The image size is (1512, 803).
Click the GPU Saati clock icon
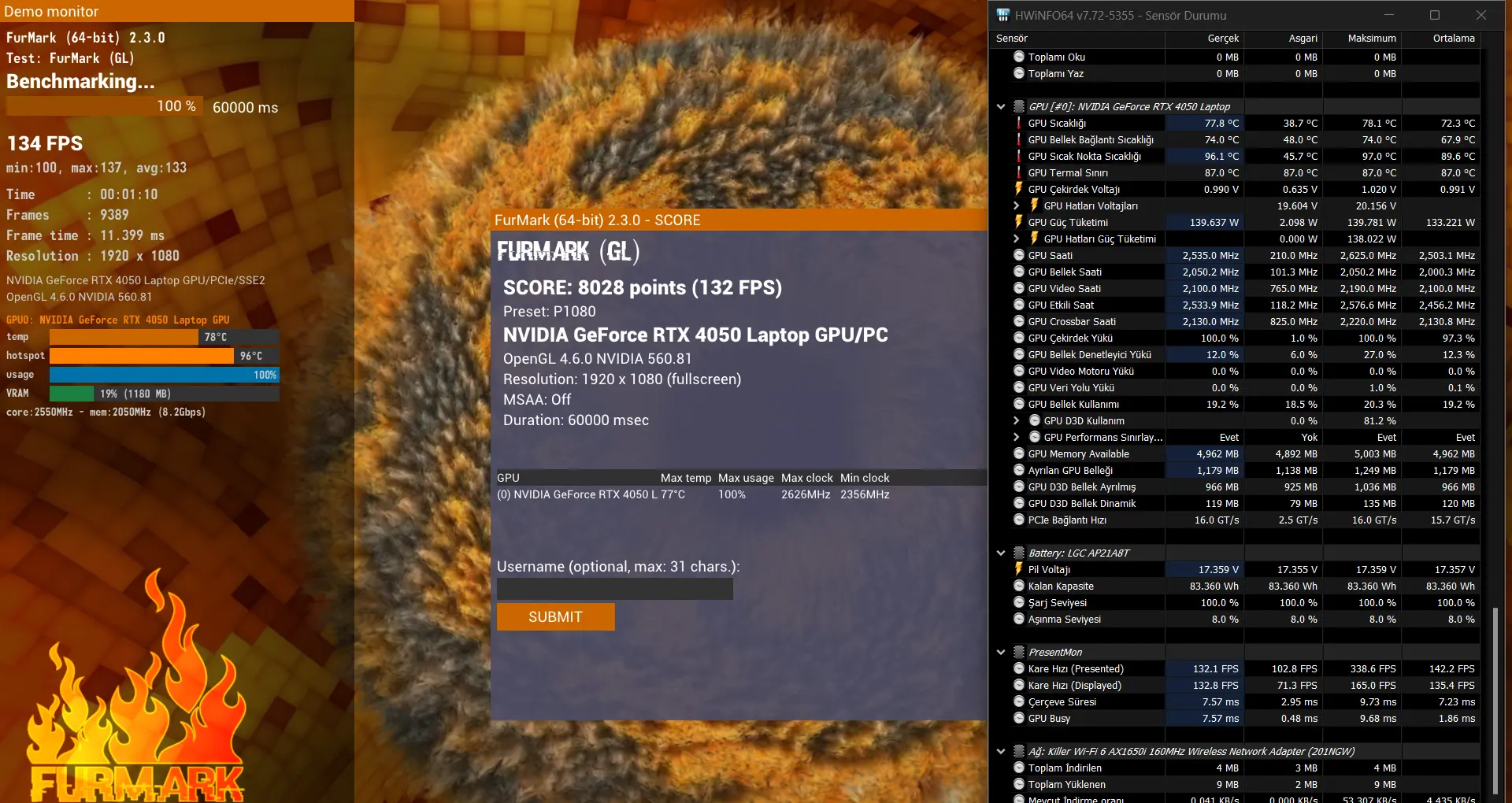point(1019,256)
